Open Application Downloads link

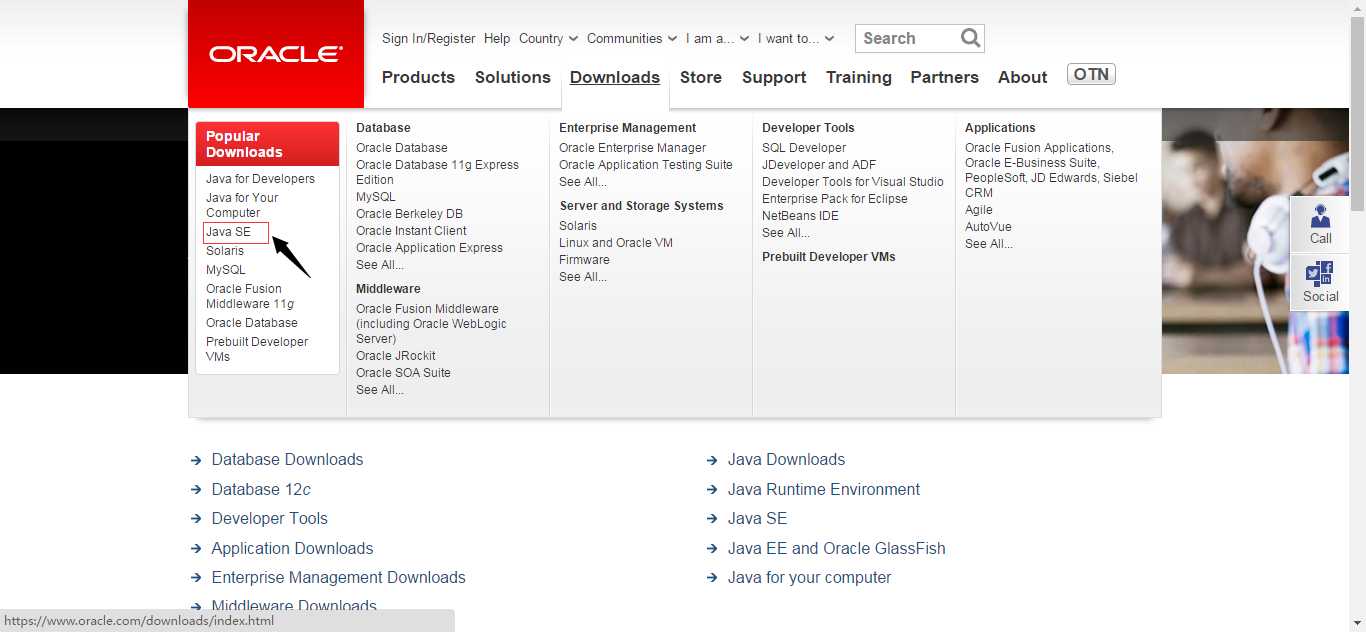pyautogui.click(x=292, y=548)
